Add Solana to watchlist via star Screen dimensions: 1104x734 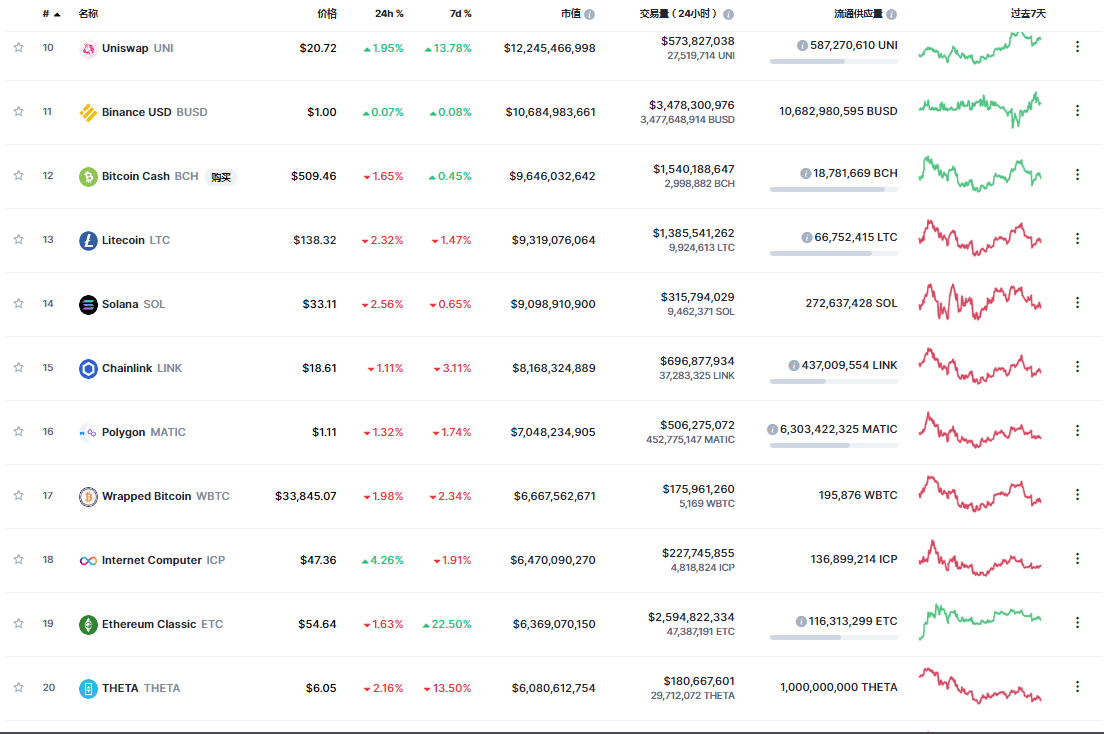coord(18,304)
